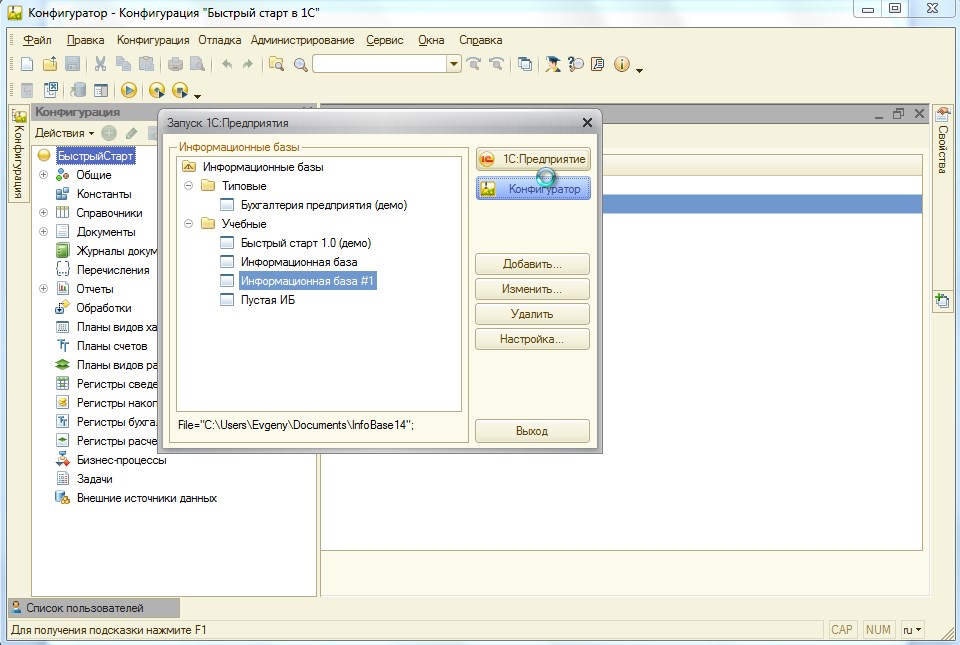
Task: Click the folder search toolbar icon
Action: click(x=277, y=64)
